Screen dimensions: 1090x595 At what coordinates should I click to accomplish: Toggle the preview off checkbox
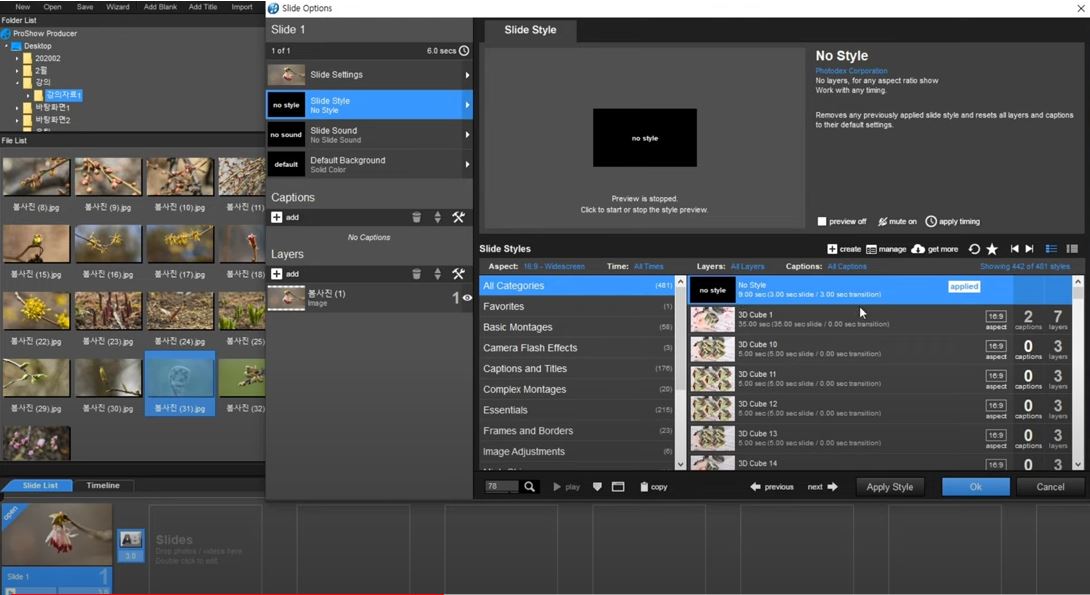coord(822,221)
